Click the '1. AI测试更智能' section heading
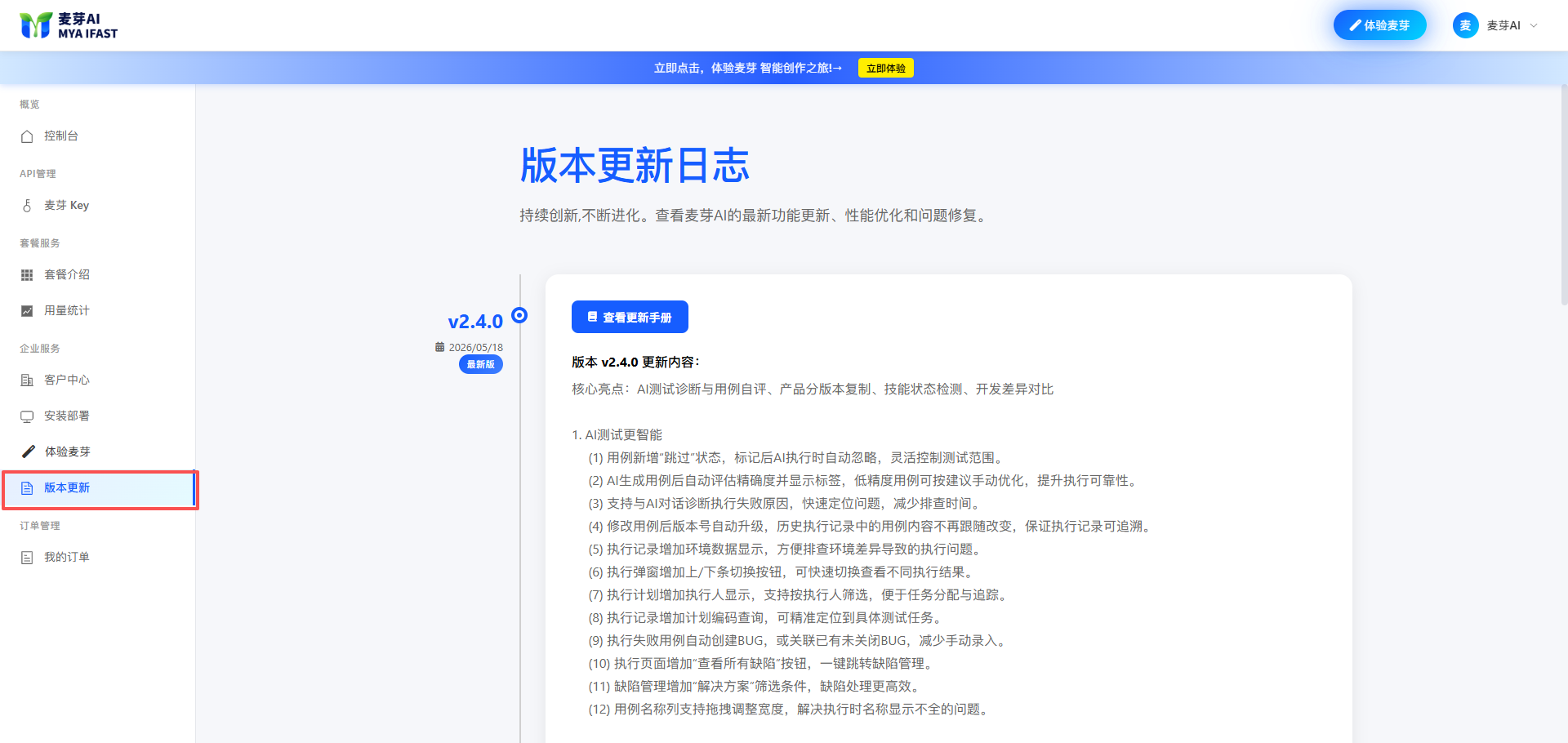Image resolution: width=1568 pixels, height=743 pixels. coord(617,435)
